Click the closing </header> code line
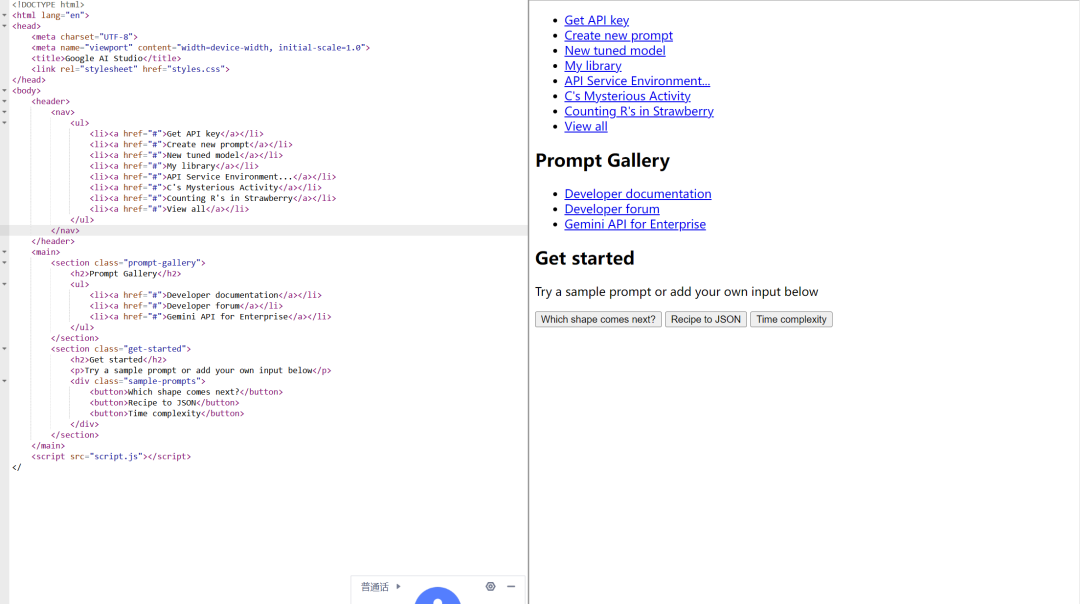1080x604 pixels. (53, 241)
